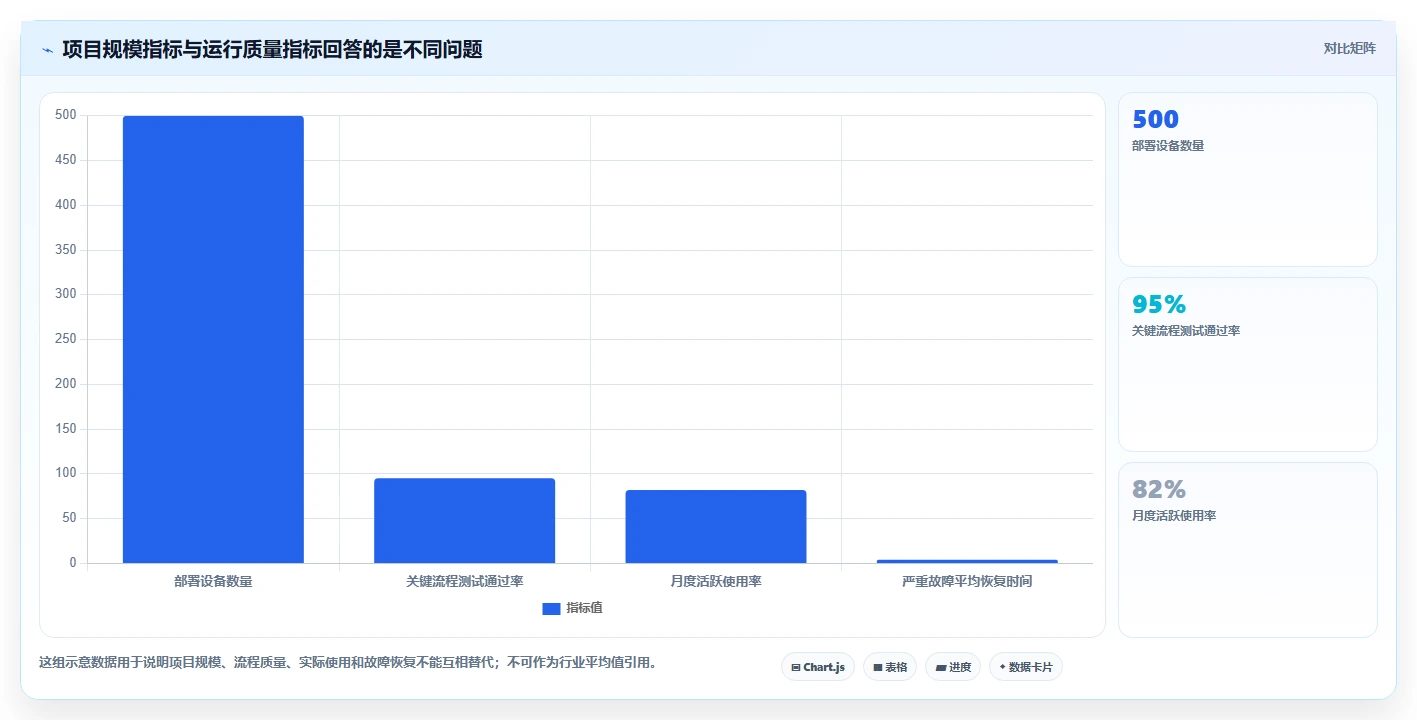Open the 500 部署设备数量 data card

pyautogui.click(x=1247, y=180)
